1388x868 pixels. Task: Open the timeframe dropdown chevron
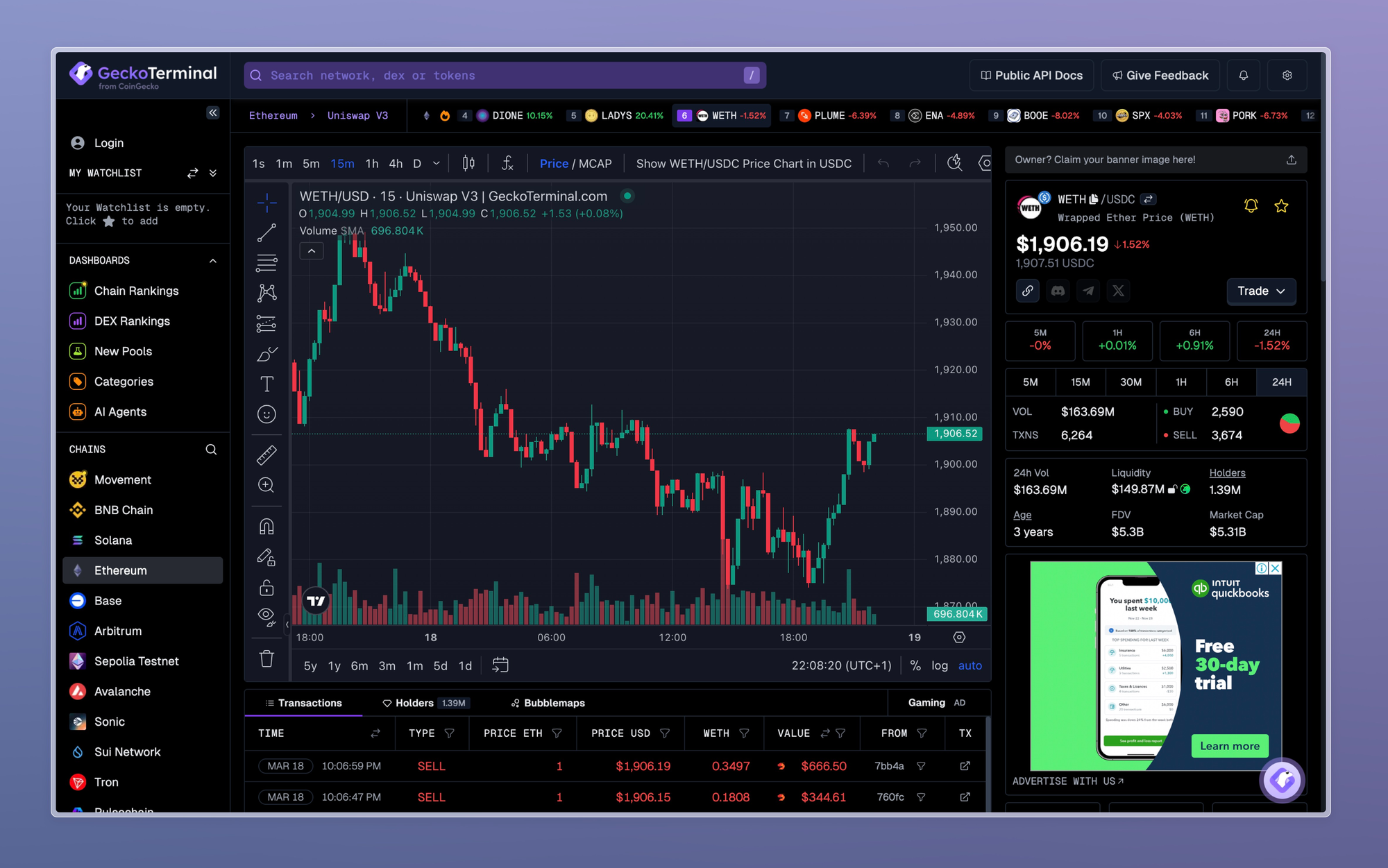437,164
